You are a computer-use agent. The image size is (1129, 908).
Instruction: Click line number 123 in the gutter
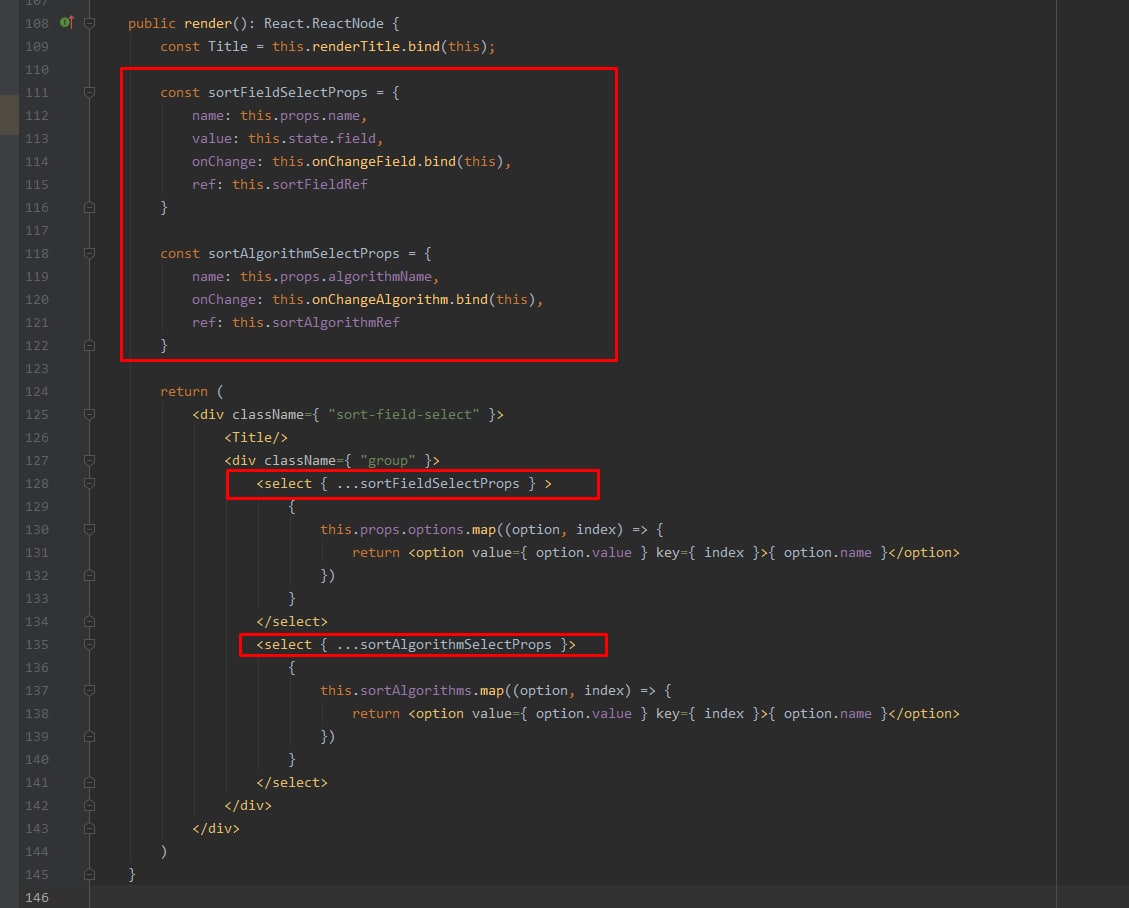click(37, 369)
